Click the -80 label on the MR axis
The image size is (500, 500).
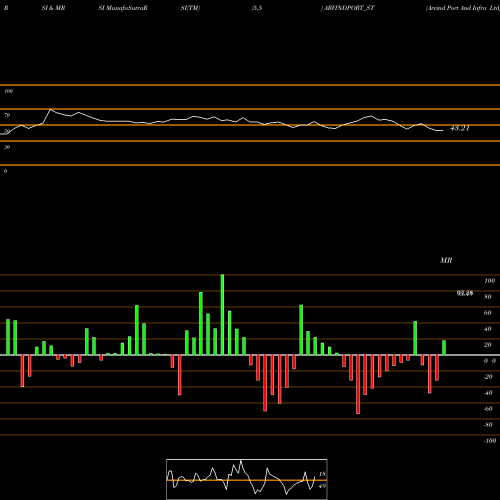[488, 425]
